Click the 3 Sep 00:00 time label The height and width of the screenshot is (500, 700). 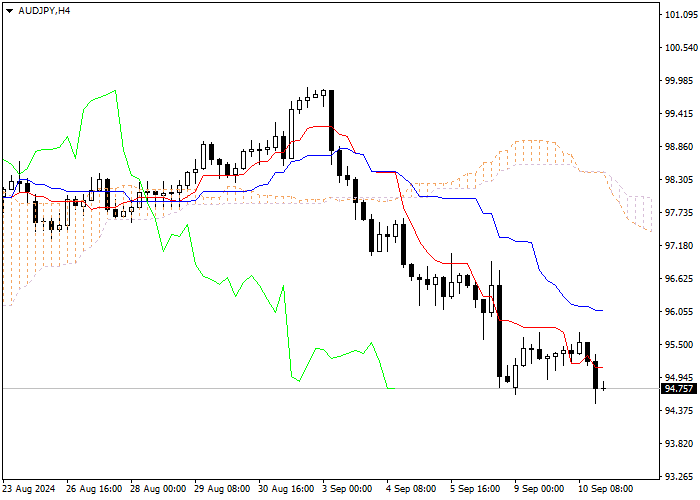(348, 489)
